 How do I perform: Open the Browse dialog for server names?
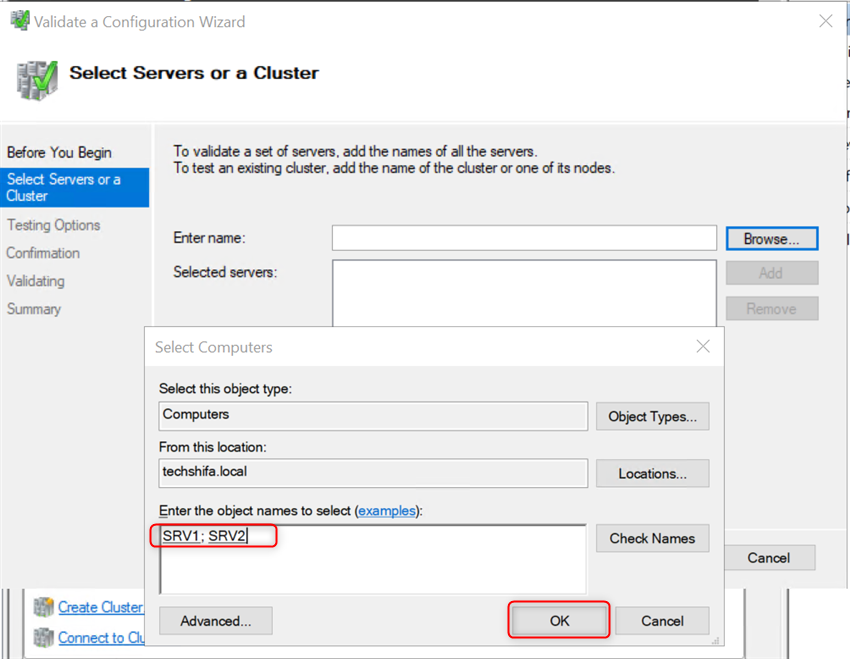pos(771,238)
